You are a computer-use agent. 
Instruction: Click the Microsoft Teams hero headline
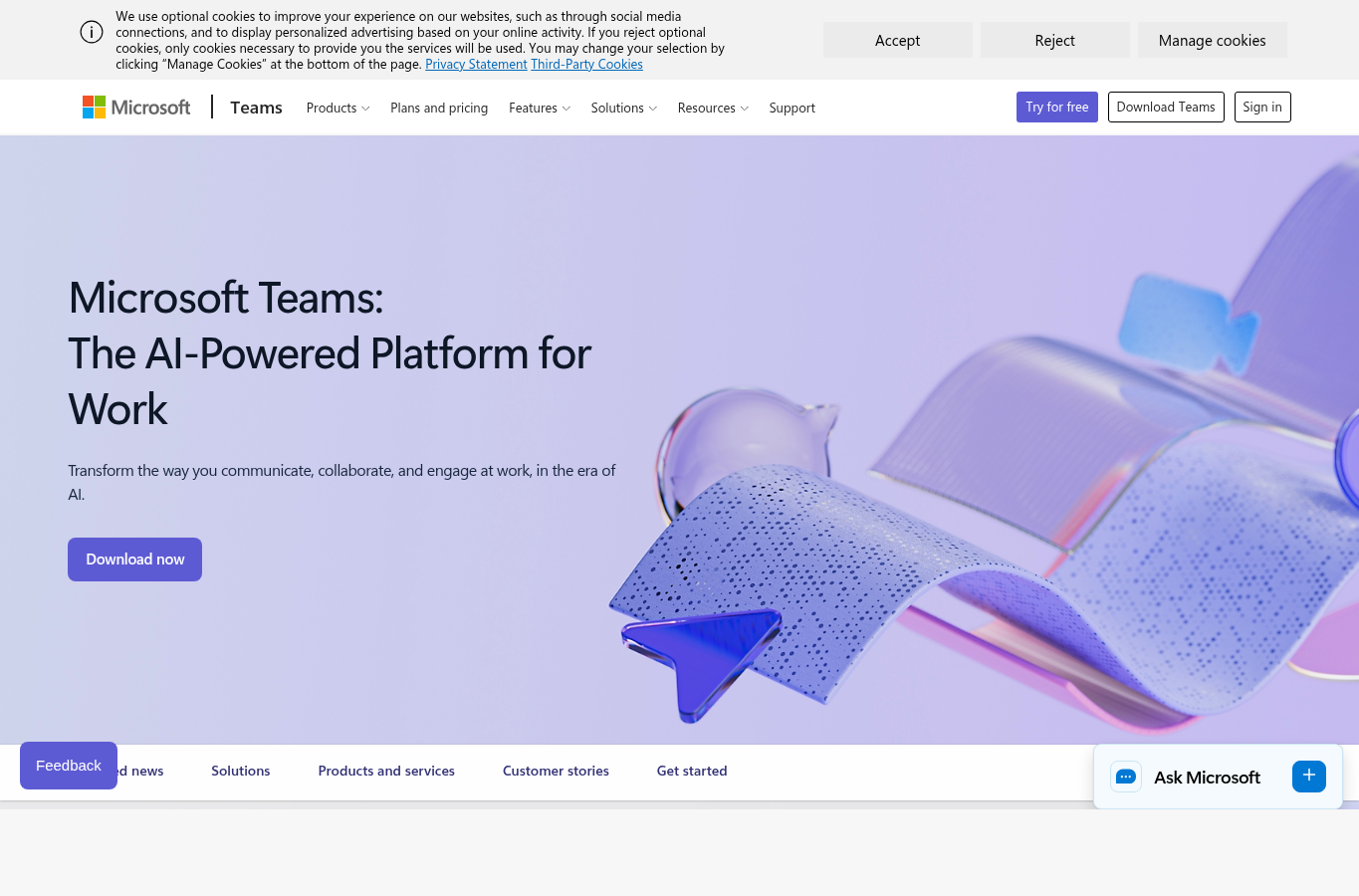(330, 353)
